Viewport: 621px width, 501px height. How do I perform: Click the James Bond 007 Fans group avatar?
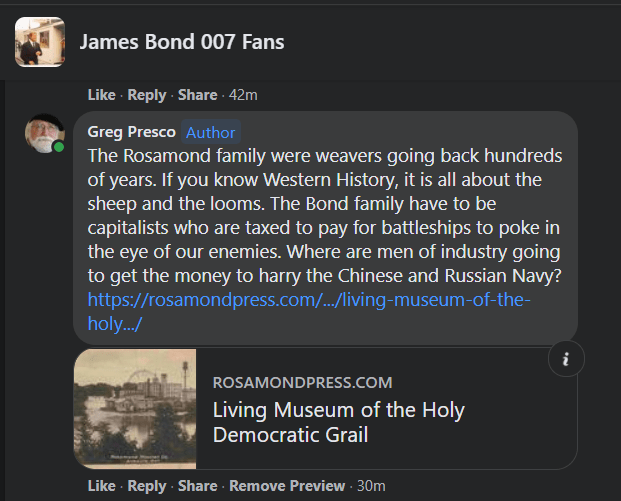click(40, 42)
